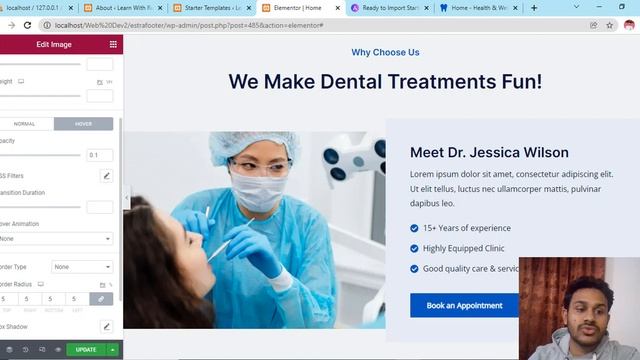
Task: Close the Starter Templates tab
Action: (249, 8)
